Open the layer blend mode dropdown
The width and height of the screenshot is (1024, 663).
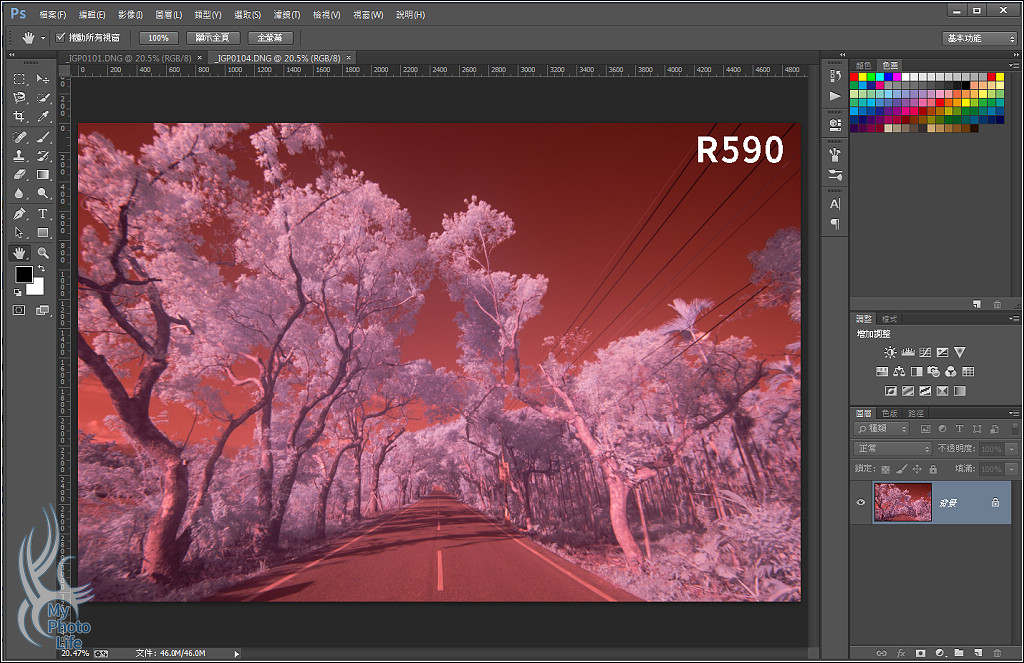(x=892, y=449)
